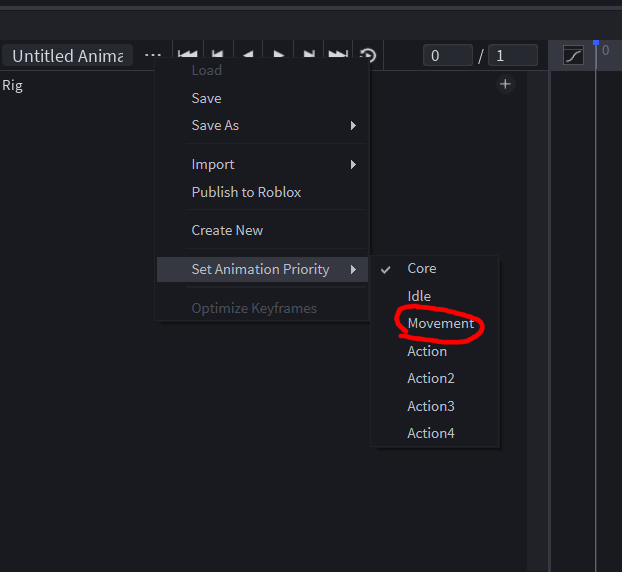Go to previous keyframe button
Image resolution: width=622 pixels, height=572 pixels.
click(218, 55)
